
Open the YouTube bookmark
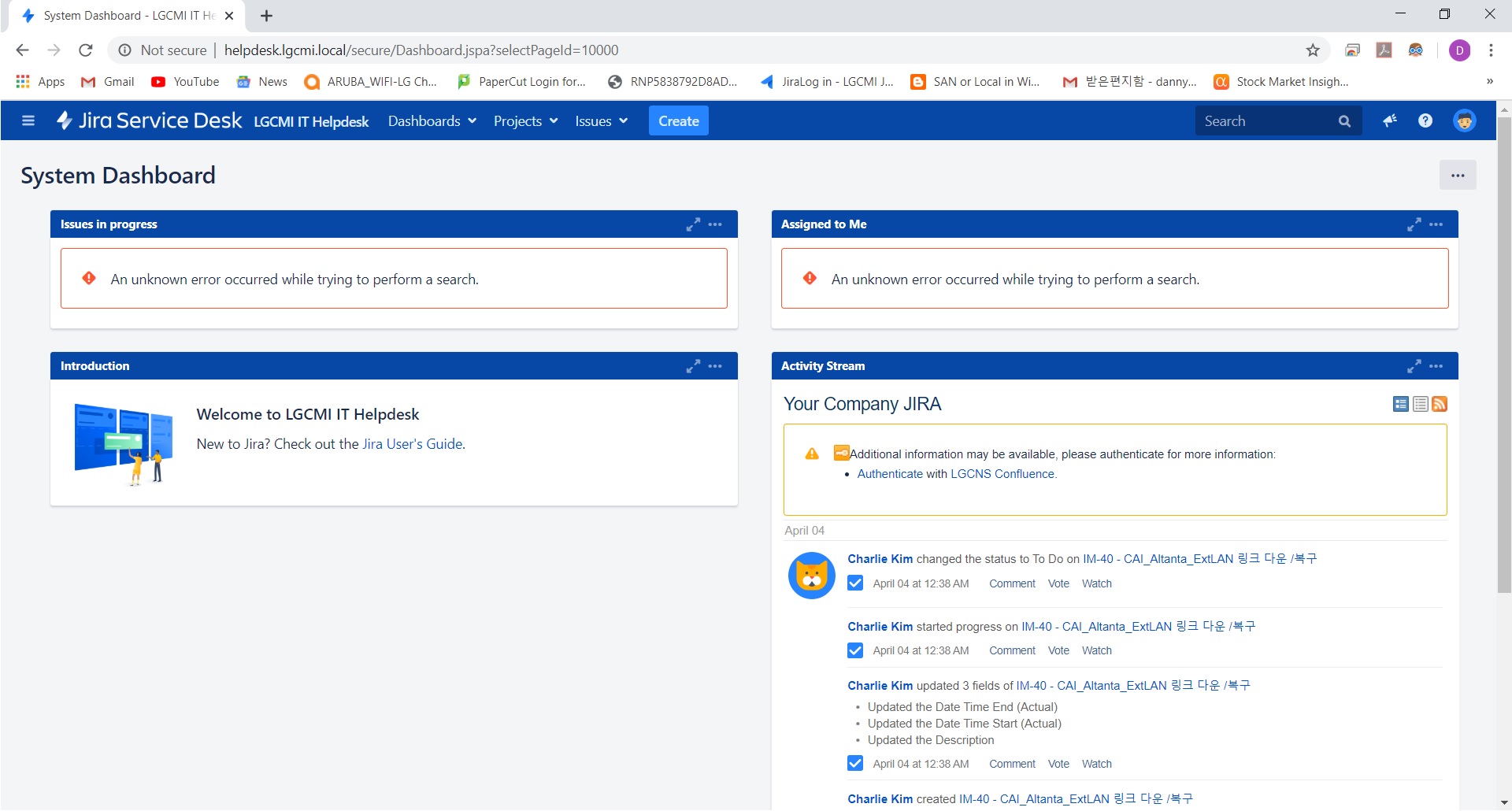coord(185,82)
